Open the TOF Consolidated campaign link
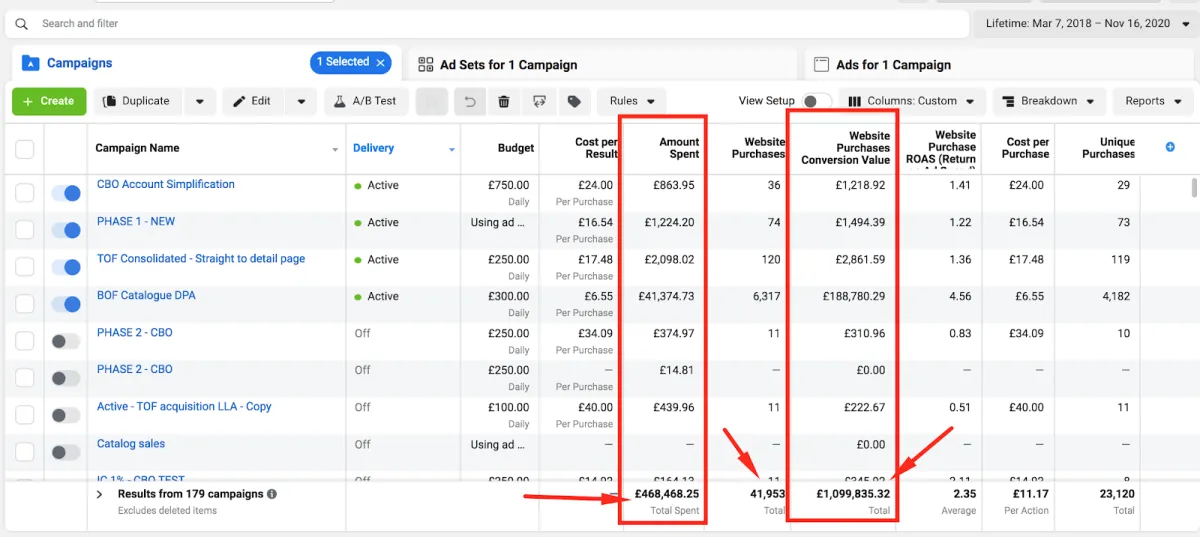 coord(201,258)
